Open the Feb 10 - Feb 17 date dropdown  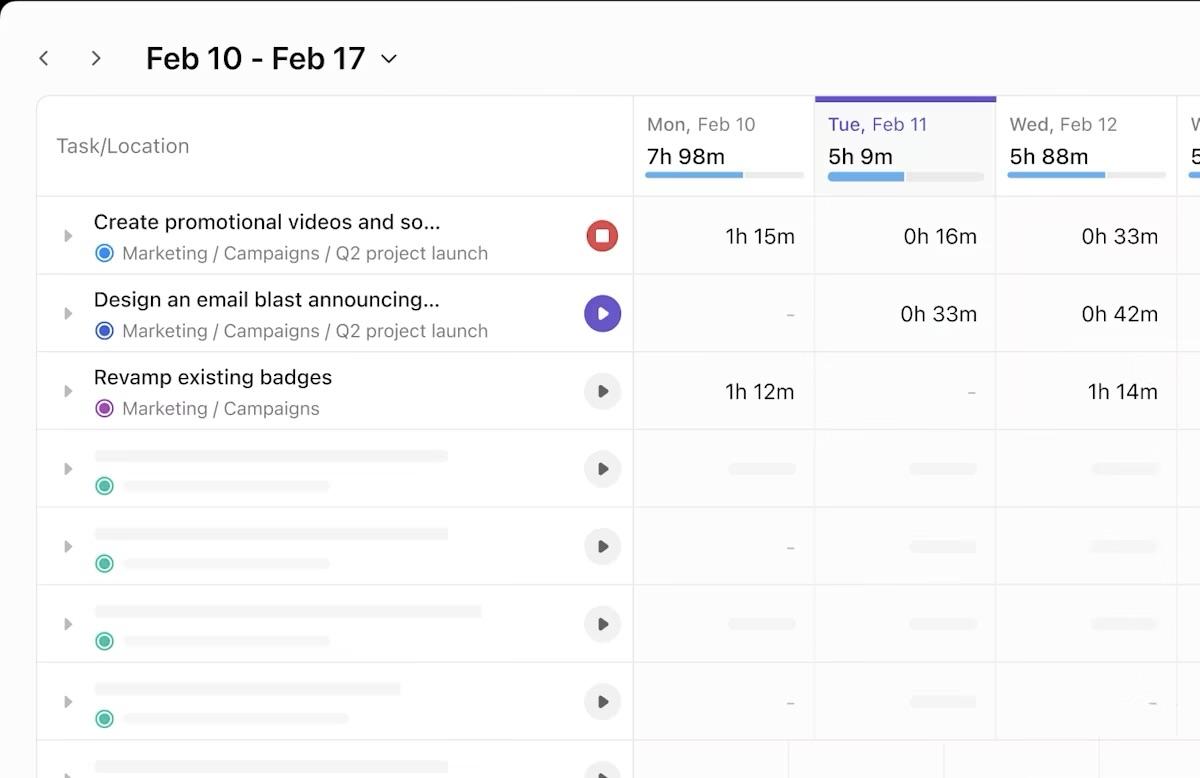click(x=389, y=58)
